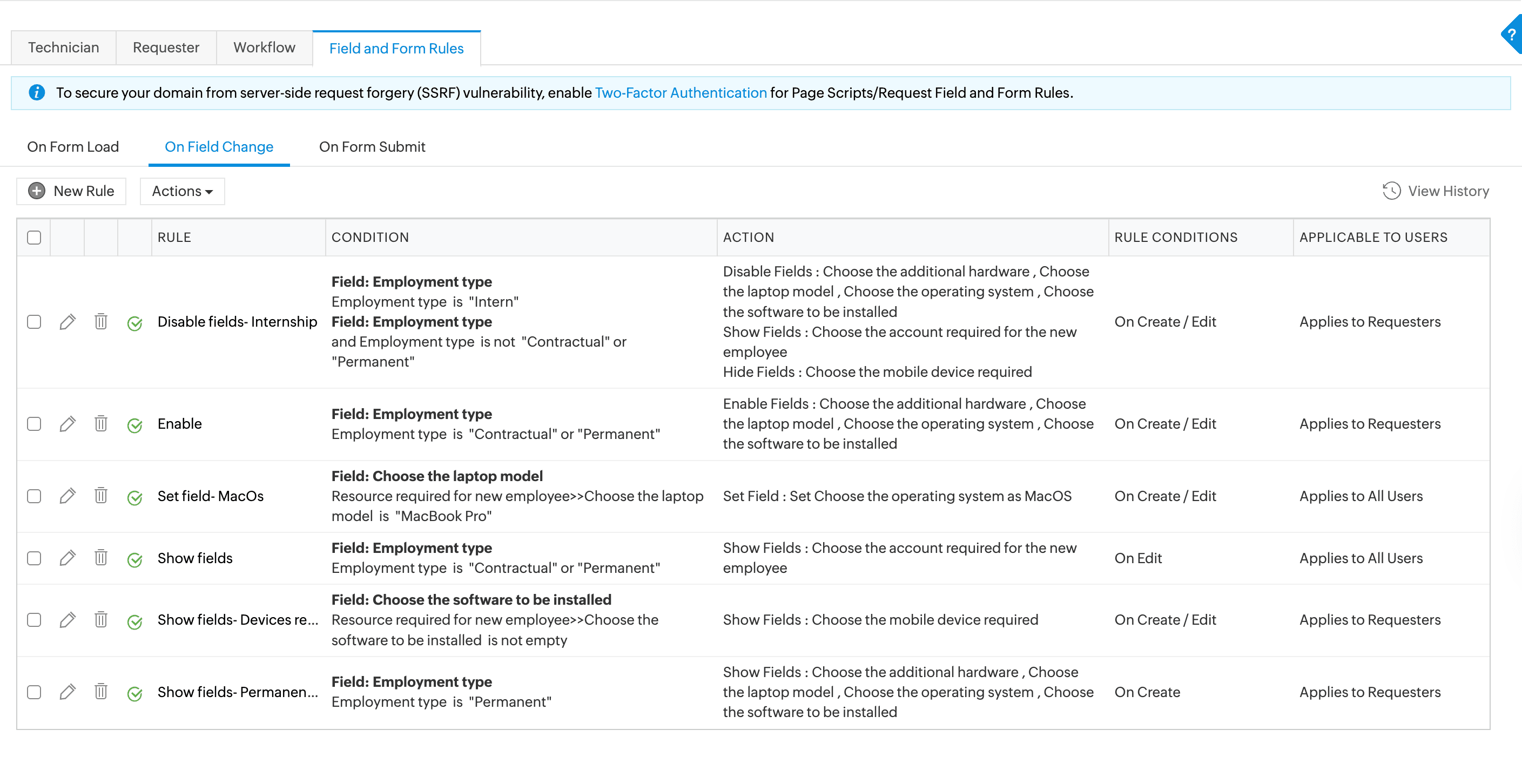The image size is (1522, 784).
Task: Follow the Two-Factor Authentication link
Action: tap(681, 93)
